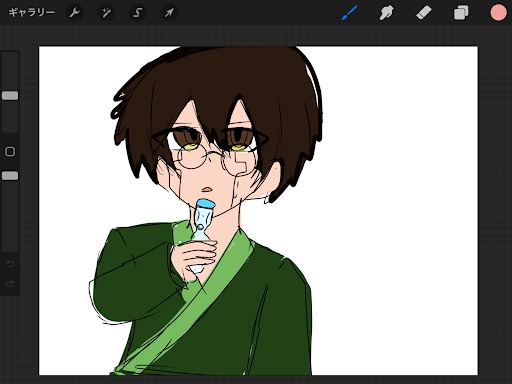This screenshot has width=512, height=384.
Task: Open the pink active color swatch
Action: pyautogui.click(x=498, y=13)
